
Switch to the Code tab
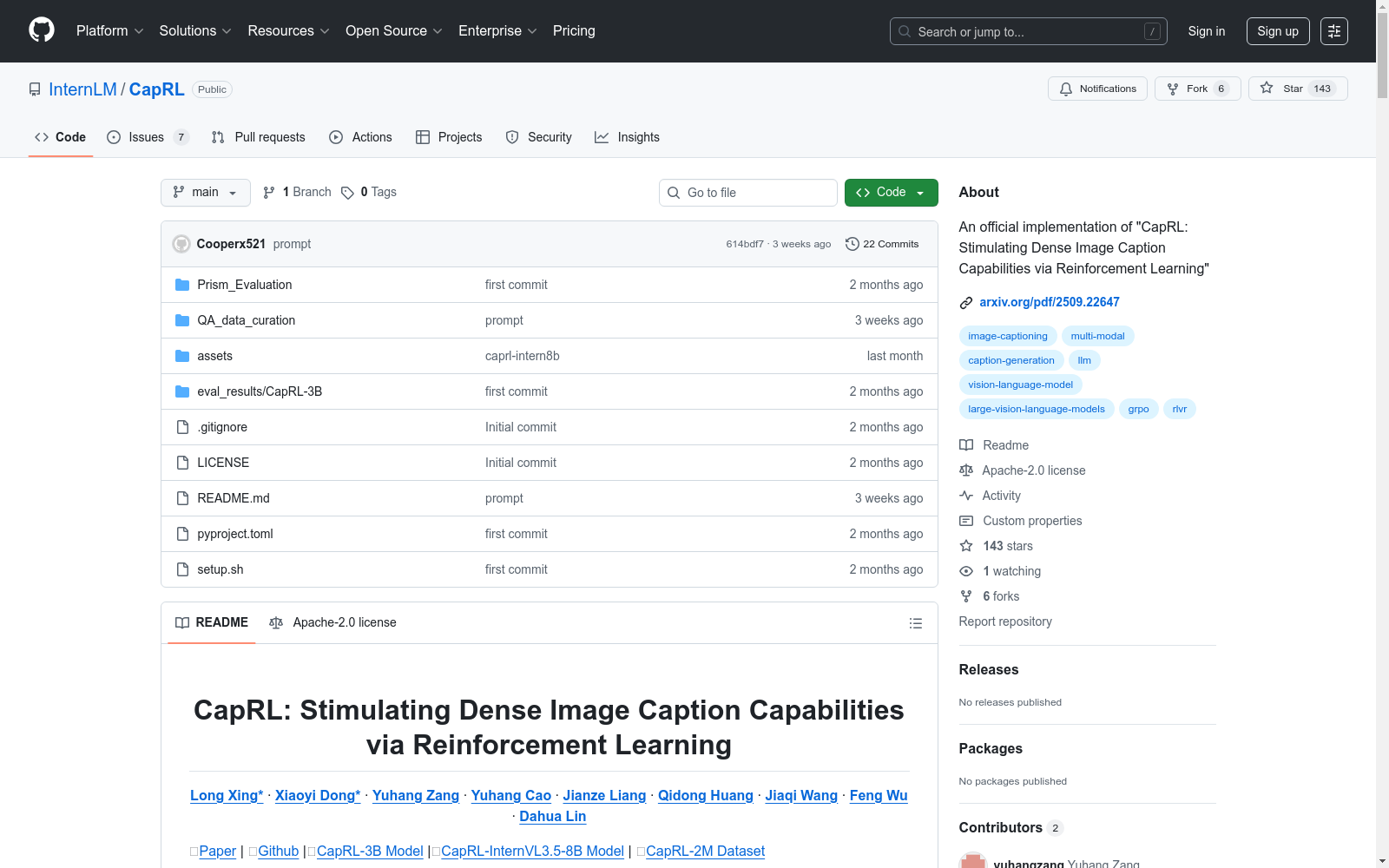tap(61, 137)
